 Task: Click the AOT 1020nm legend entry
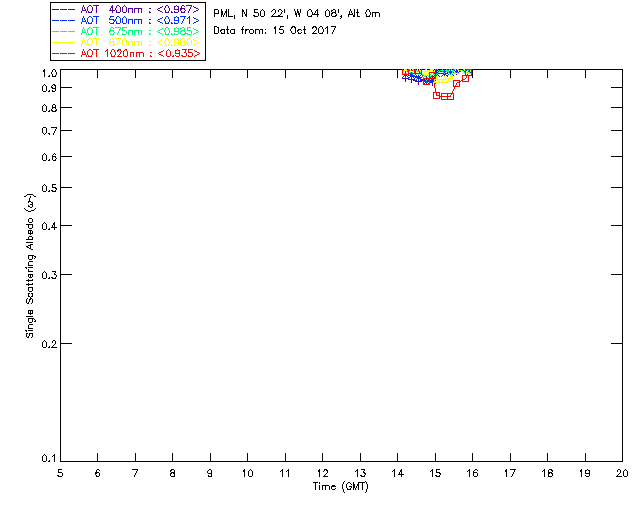(x=126, y=53)
